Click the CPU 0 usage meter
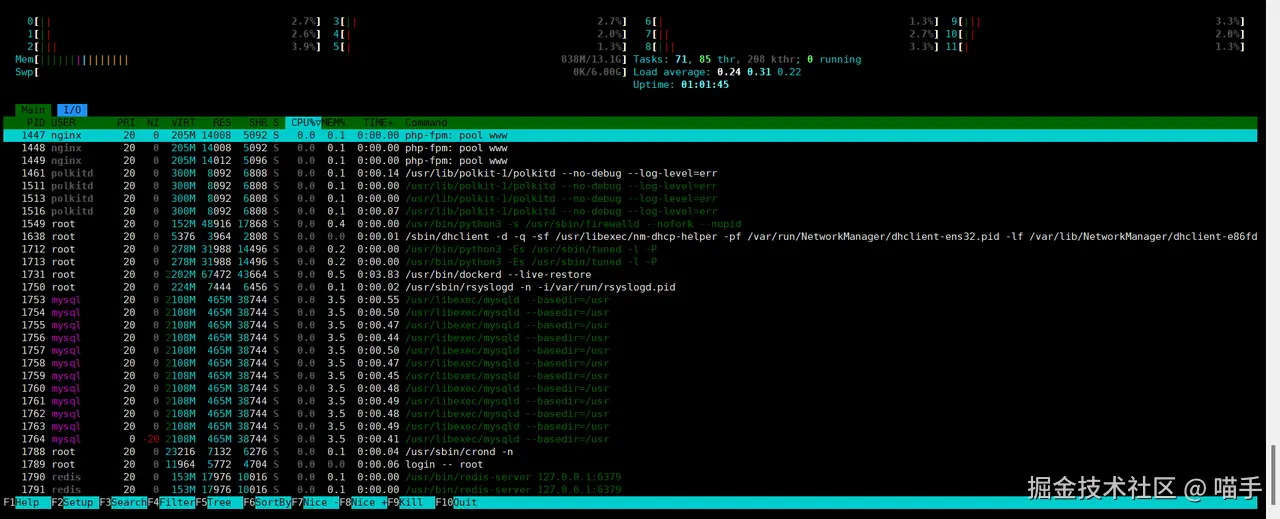 (175, 21)
